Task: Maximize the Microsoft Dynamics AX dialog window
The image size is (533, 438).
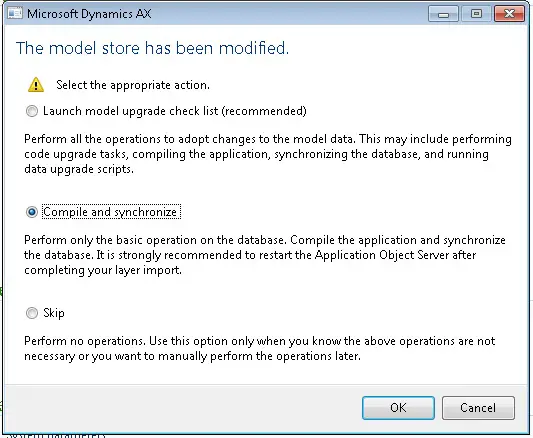Action: click(476, 14)
